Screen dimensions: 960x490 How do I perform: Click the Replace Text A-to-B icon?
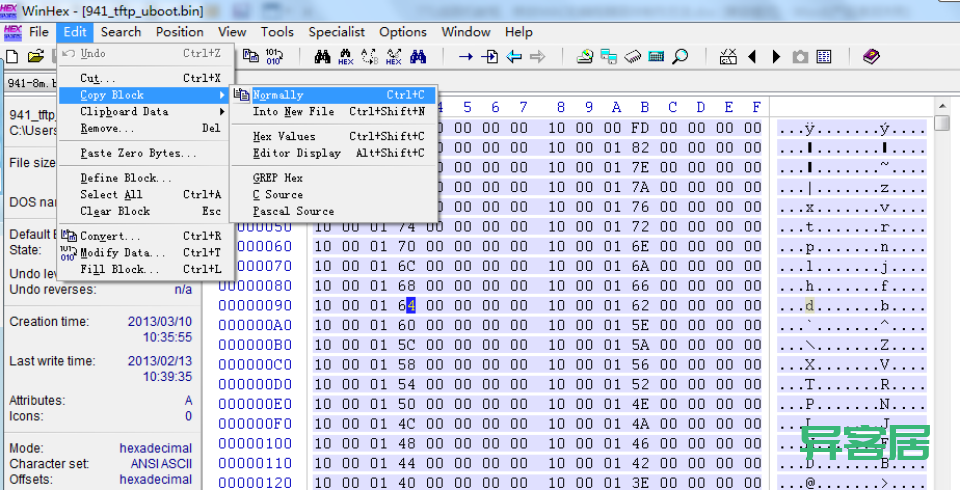(x=370, y=57)
